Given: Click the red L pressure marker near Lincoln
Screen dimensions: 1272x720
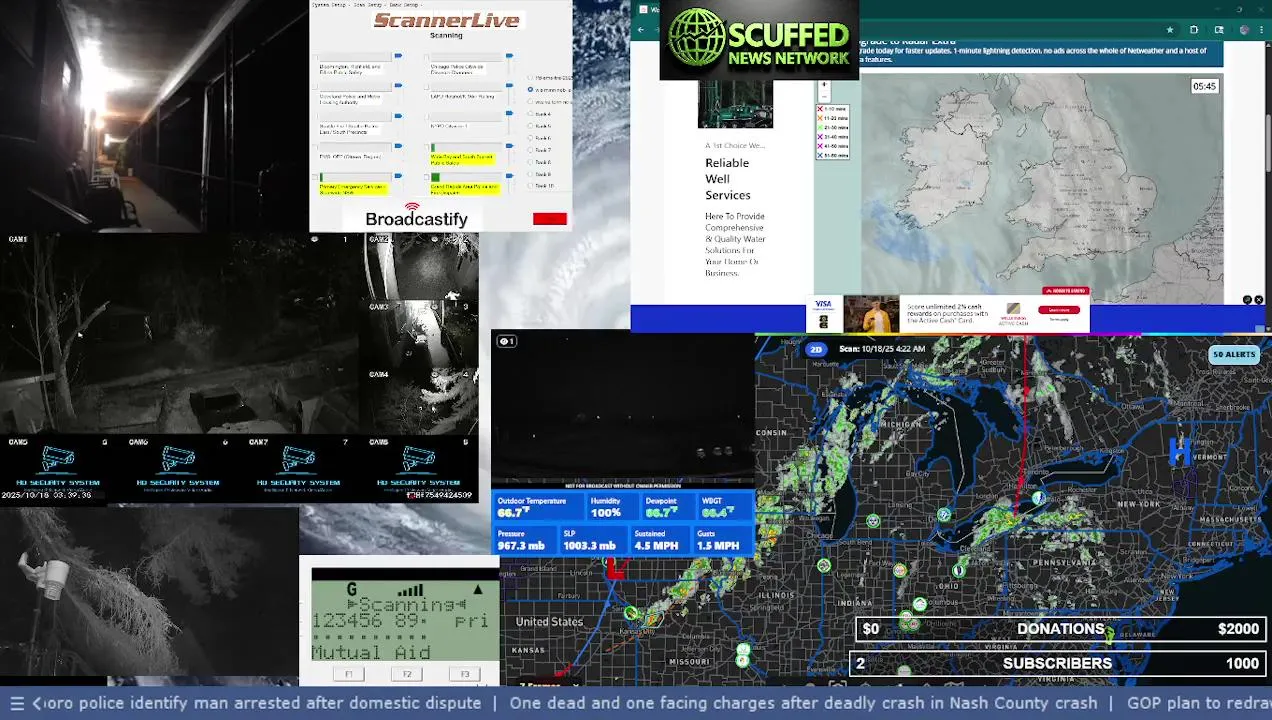Looking at the screenshot, I should 615,569.
